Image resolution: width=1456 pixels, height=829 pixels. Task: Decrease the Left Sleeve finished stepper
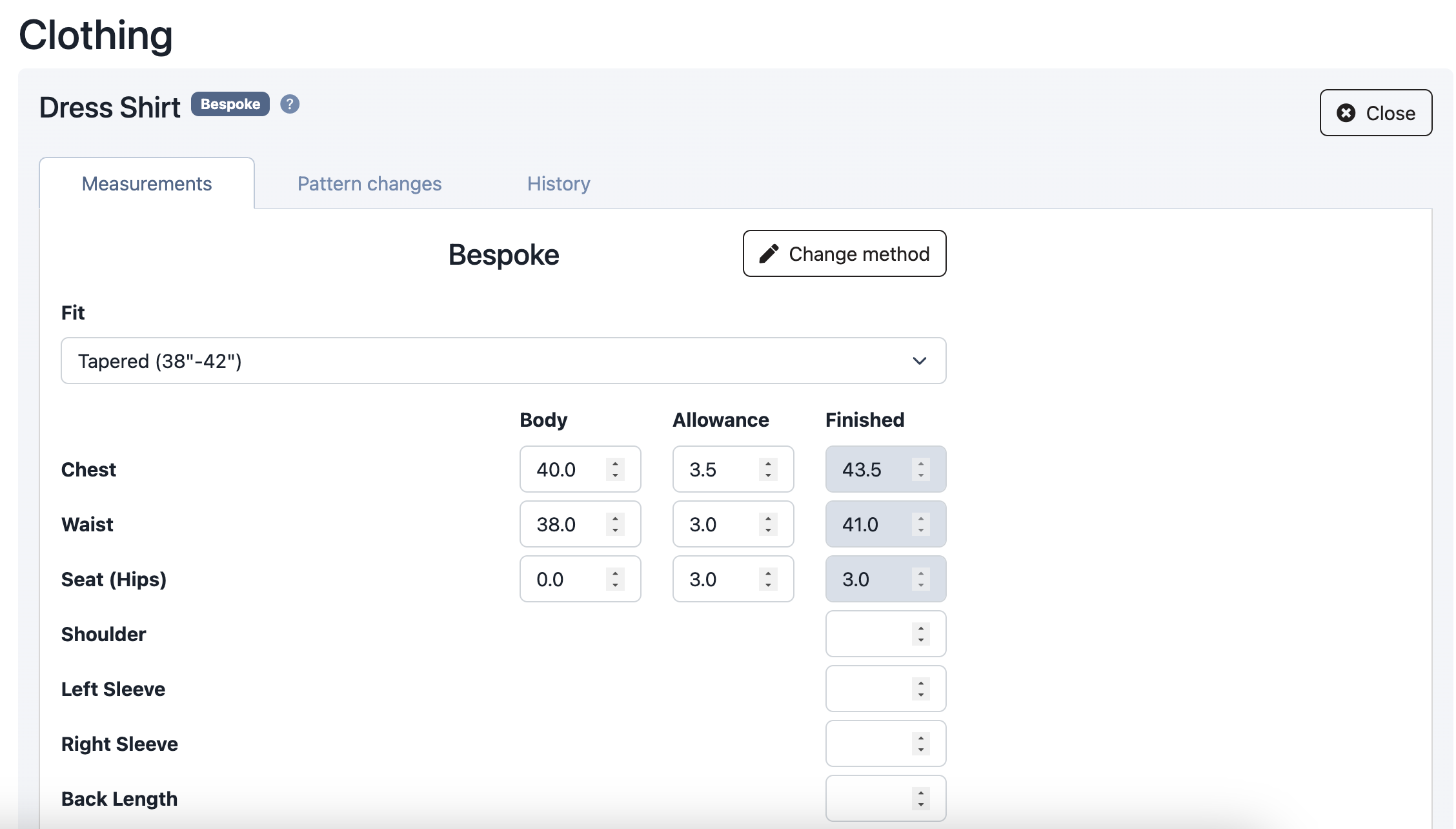(x=921, y=695)
